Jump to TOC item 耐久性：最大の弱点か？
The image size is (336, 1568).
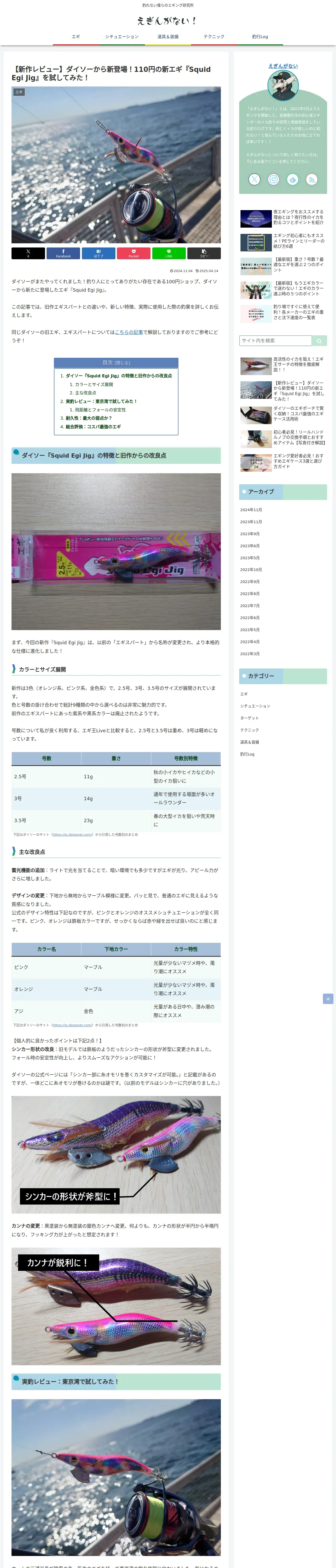point(88,418)
